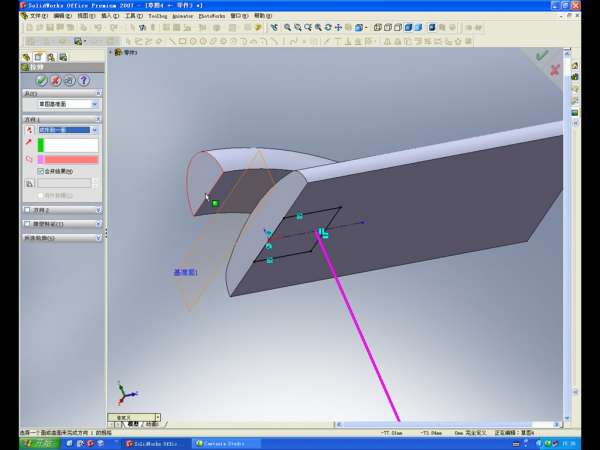Screen dimensions: 600x450
Task: Select the rotate view tool
Action: (328, 28)
